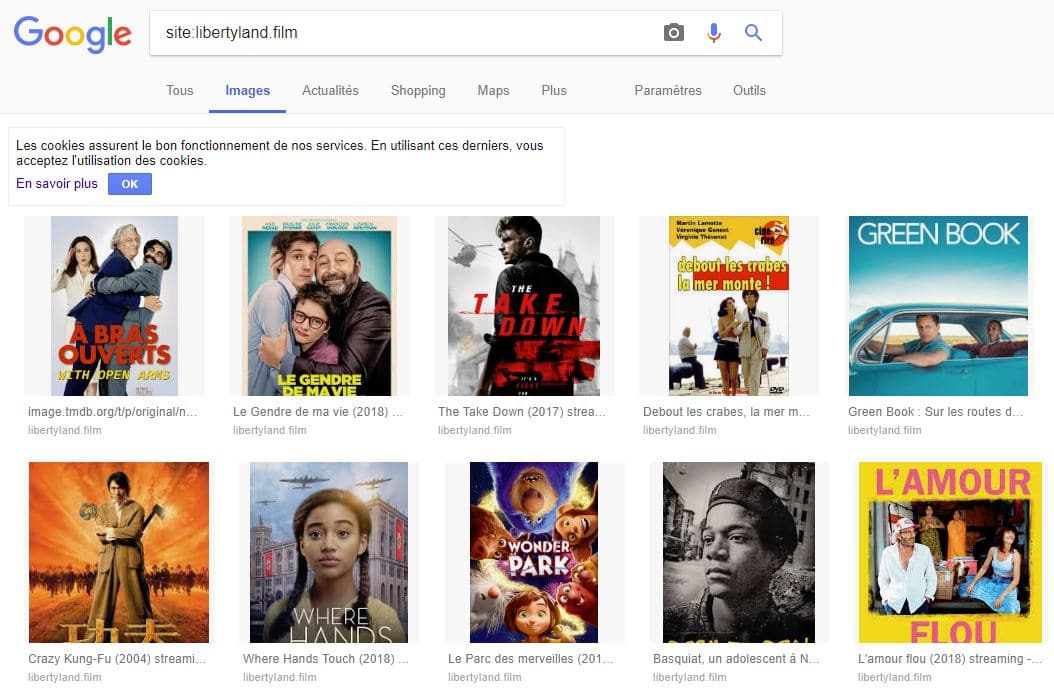This screenshot has height=690, width=1054.
Task: Click libertyland.film source under L'amour flou
Action: pos(895,677)
